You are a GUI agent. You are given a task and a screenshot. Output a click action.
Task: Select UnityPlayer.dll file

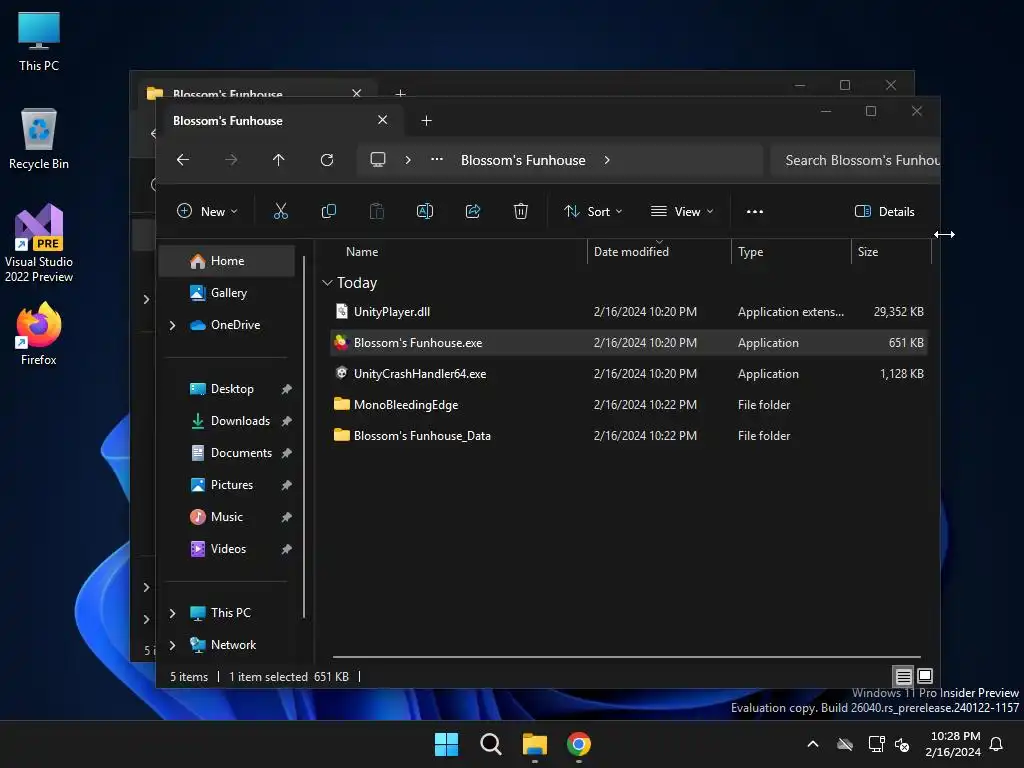628,312
